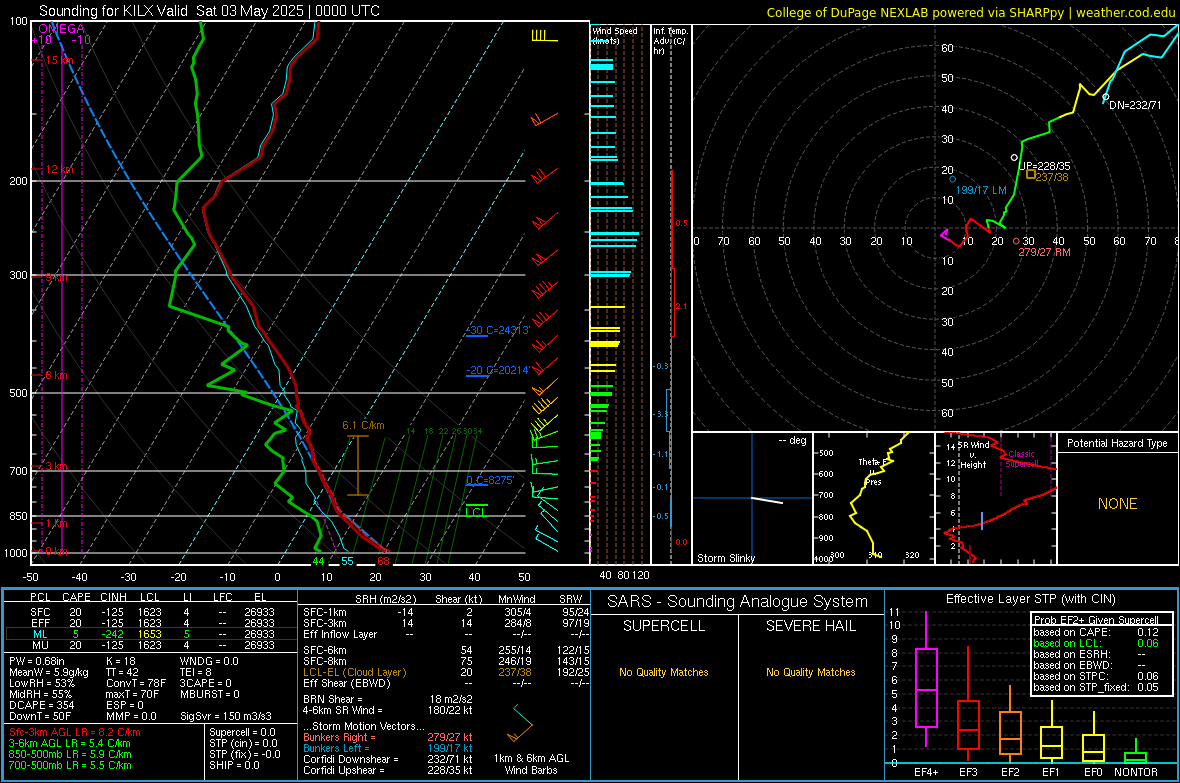Select the EFF parcel row
This screenshot has height=783, width=1180.
(151, 623)
